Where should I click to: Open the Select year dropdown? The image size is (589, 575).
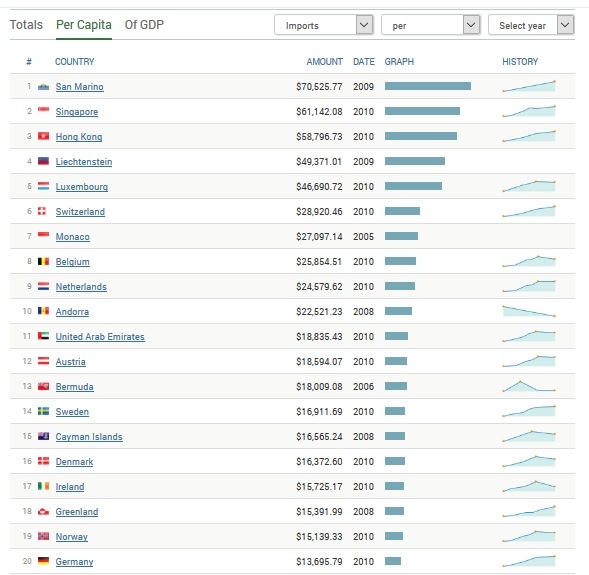(531, 25)
